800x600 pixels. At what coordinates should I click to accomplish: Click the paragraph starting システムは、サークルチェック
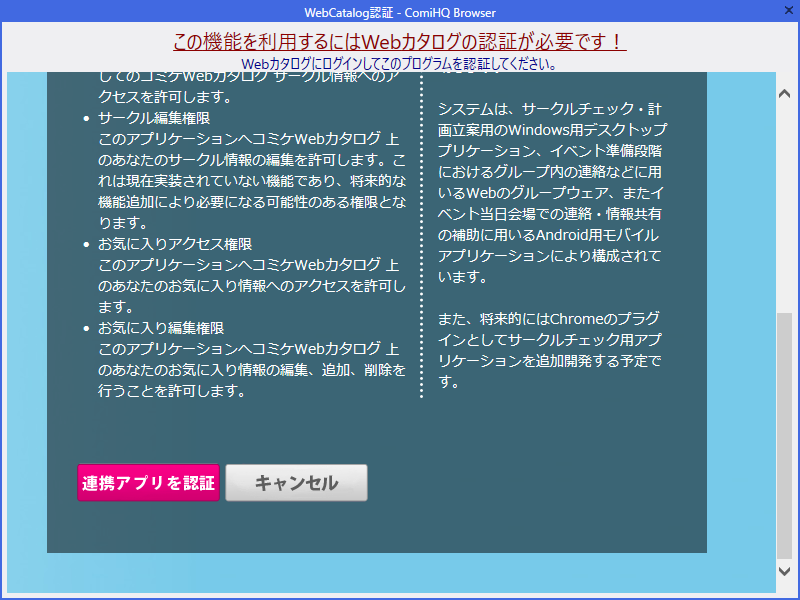(x=552, y=193)
